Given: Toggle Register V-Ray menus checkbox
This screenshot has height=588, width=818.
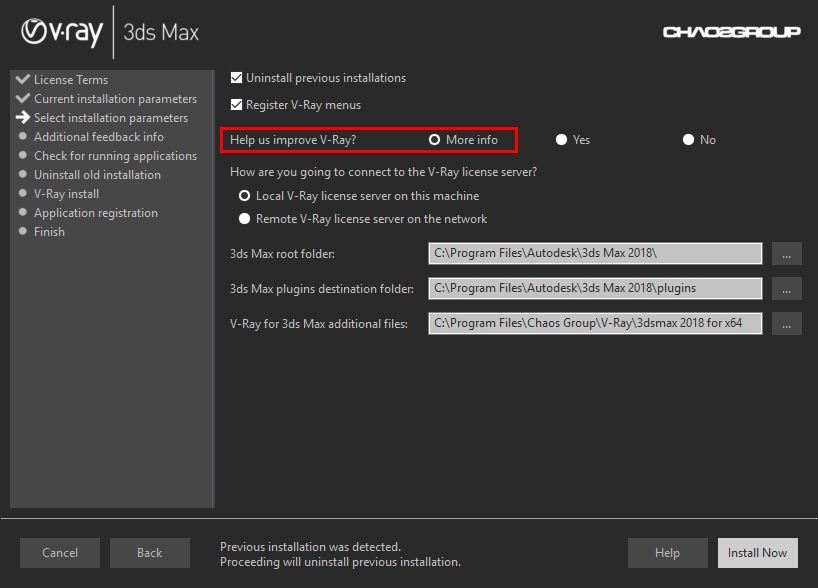Looking at the screenshot, I should tap(237, 105).
